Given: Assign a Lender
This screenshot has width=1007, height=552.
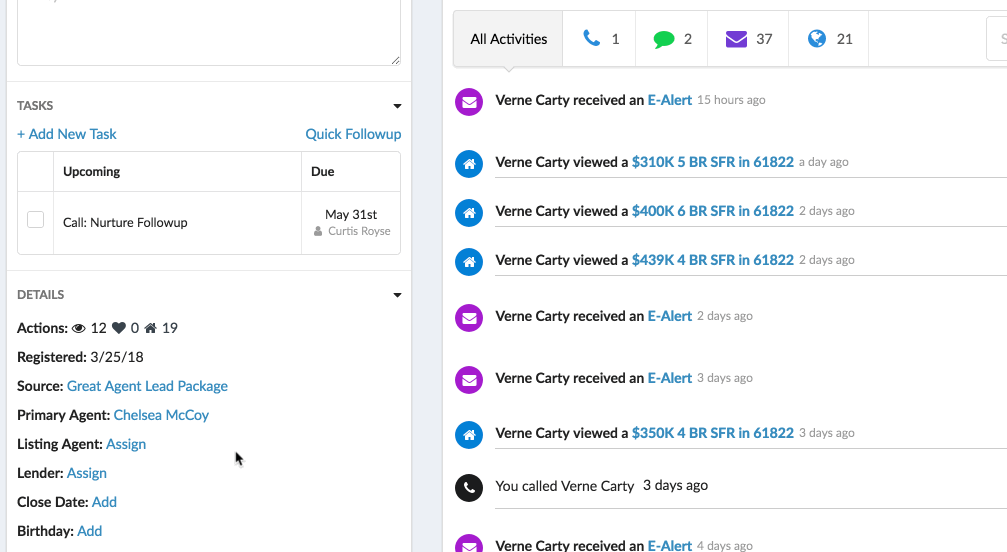Looking at the screenshot, I should (87, 473).
